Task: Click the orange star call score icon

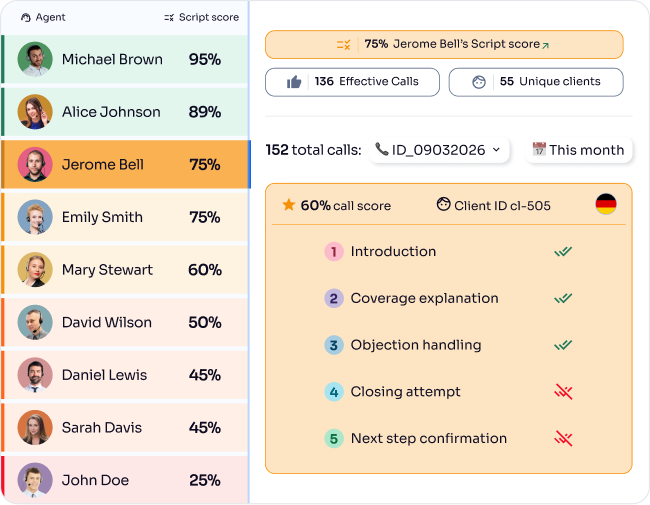Action: (x=289, y=204)
